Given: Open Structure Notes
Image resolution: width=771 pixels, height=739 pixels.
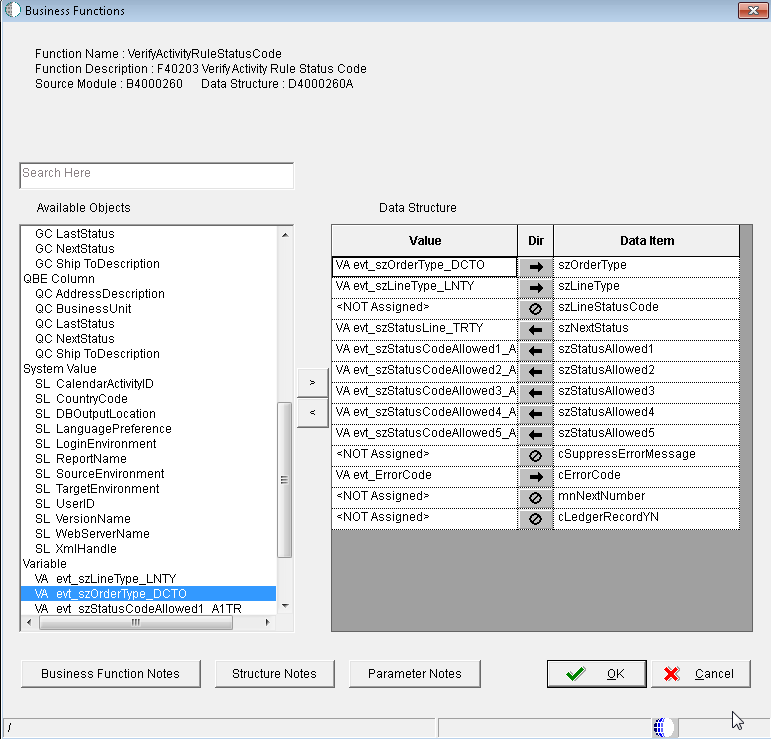Looking at the screenshot, I should point(274,674).
